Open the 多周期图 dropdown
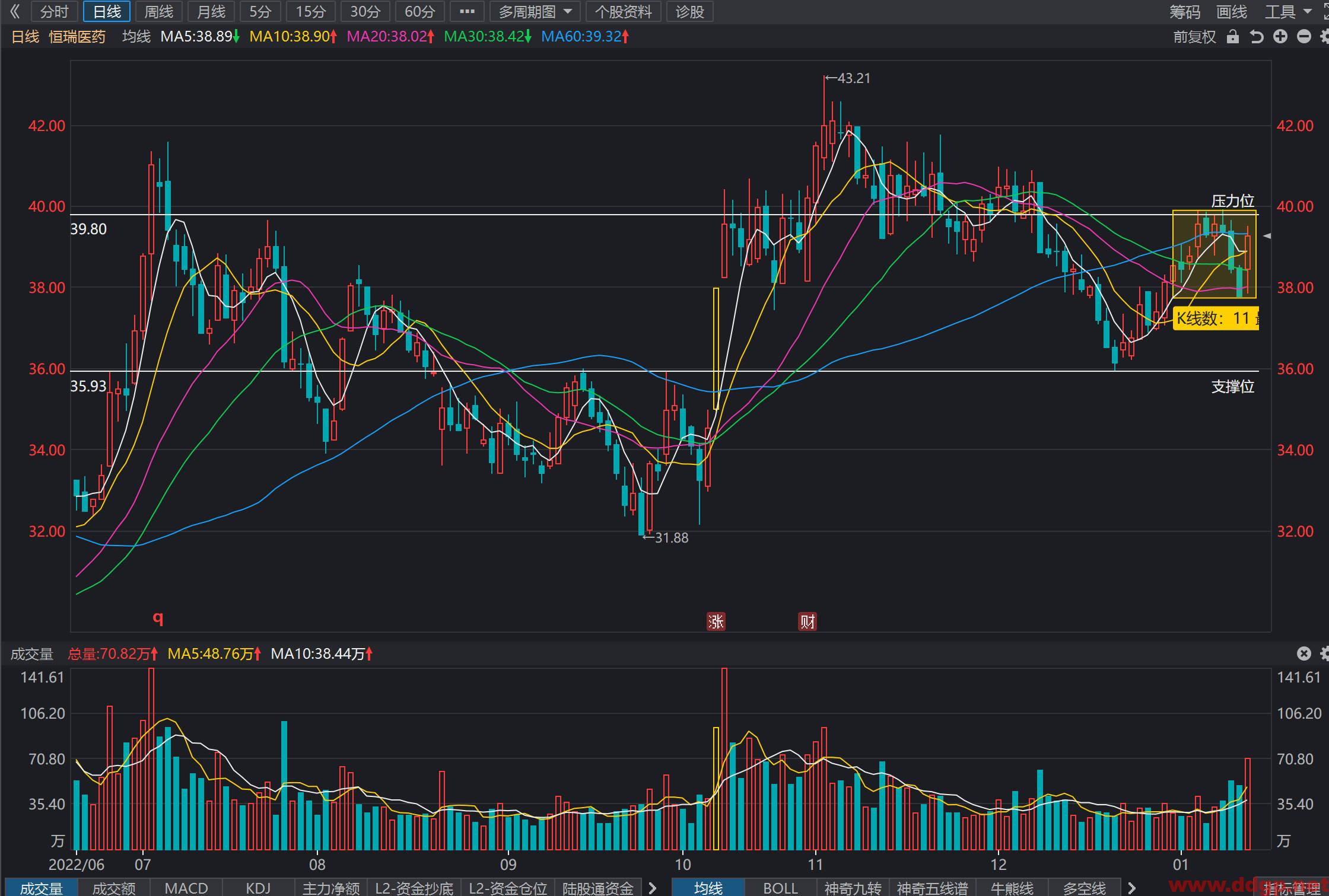The width and height of the screenshot is (1329, 896). (536, 11)
